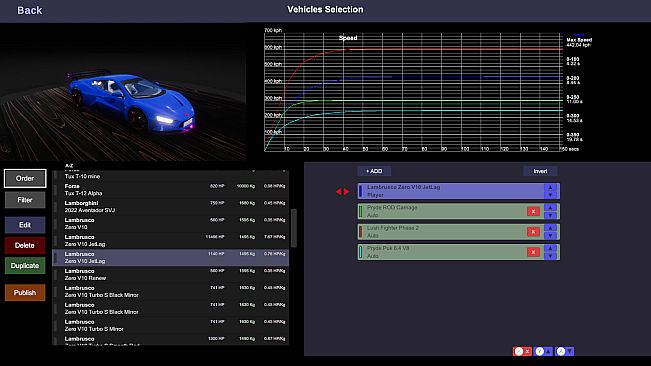This screenshot has width=651, height=366.
Task: Click the vehicle list scrollbar thumb
Action: (294, 228)
